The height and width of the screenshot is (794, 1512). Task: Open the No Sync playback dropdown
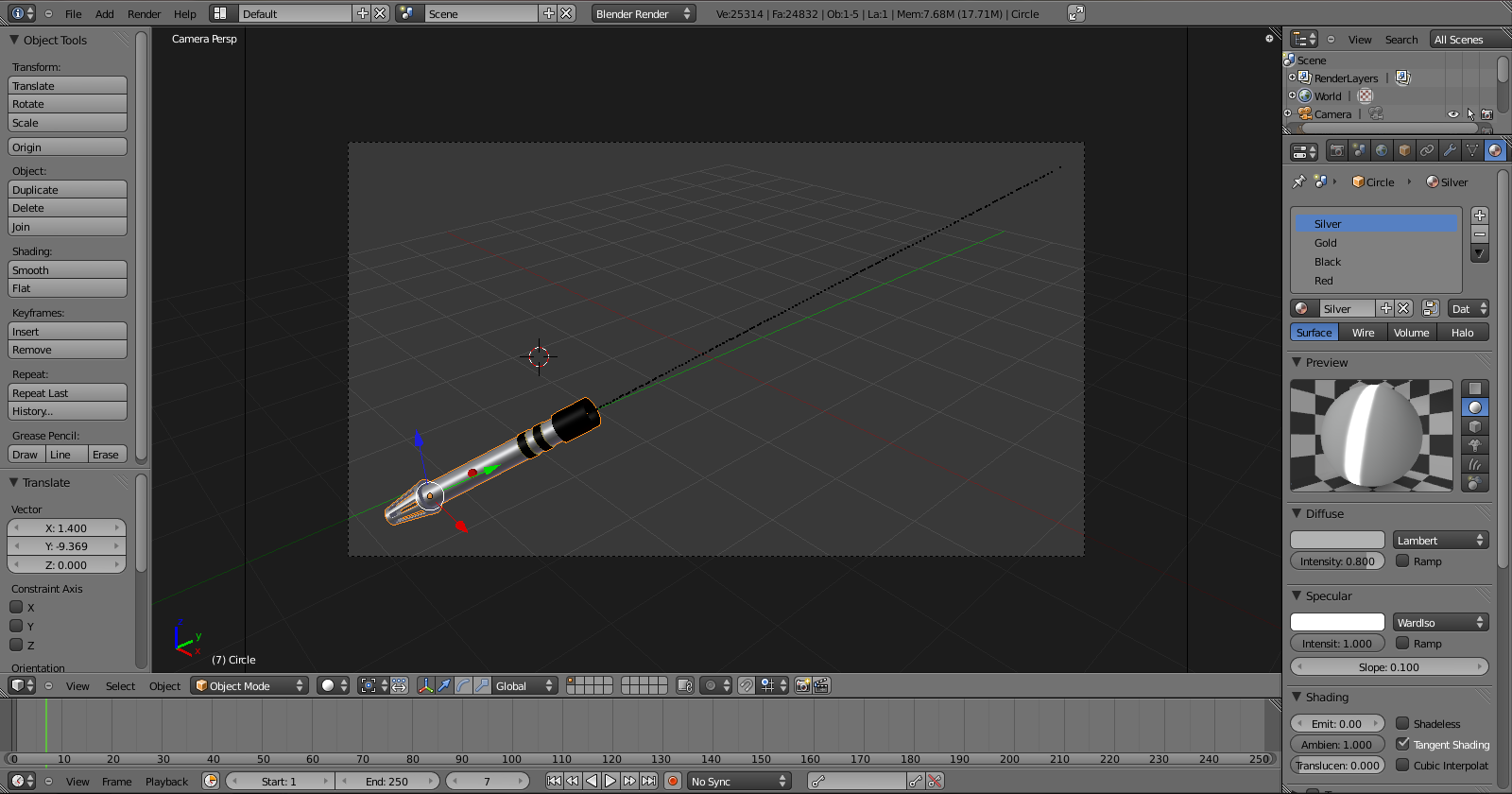pos(739,781)
